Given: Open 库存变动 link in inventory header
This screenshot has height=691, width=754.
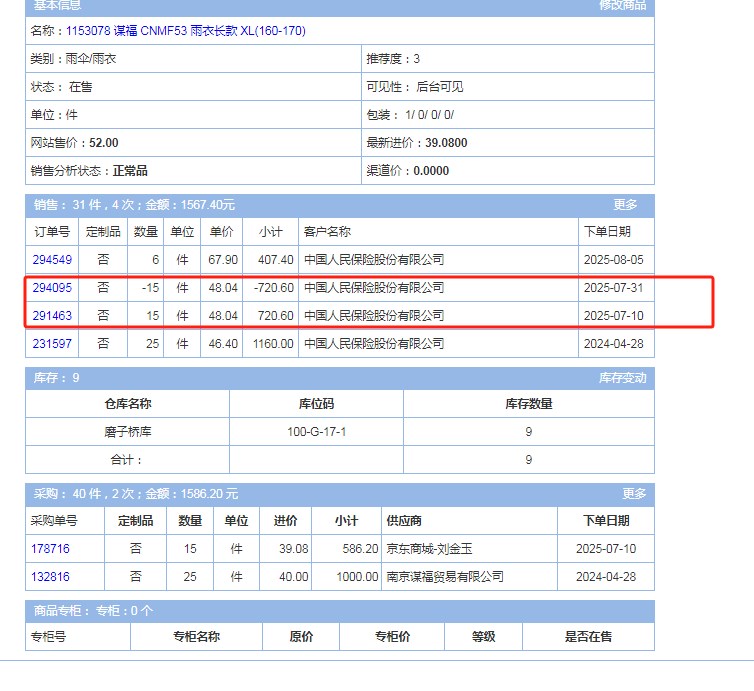Looking at the screenshot, I should [622, 378].
